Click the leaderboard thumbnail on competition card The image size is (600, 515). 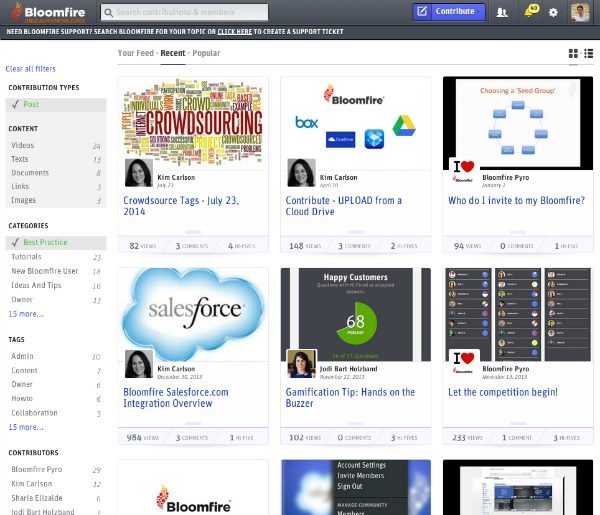pyautogui.click(x=518, y=315)
